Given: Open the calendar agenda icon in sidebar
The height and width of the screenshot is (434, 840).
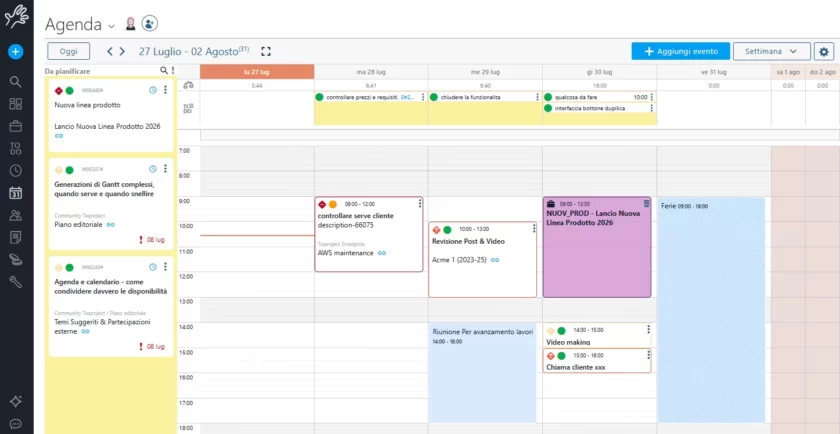Looking at the screenshot, I should 16,192.
